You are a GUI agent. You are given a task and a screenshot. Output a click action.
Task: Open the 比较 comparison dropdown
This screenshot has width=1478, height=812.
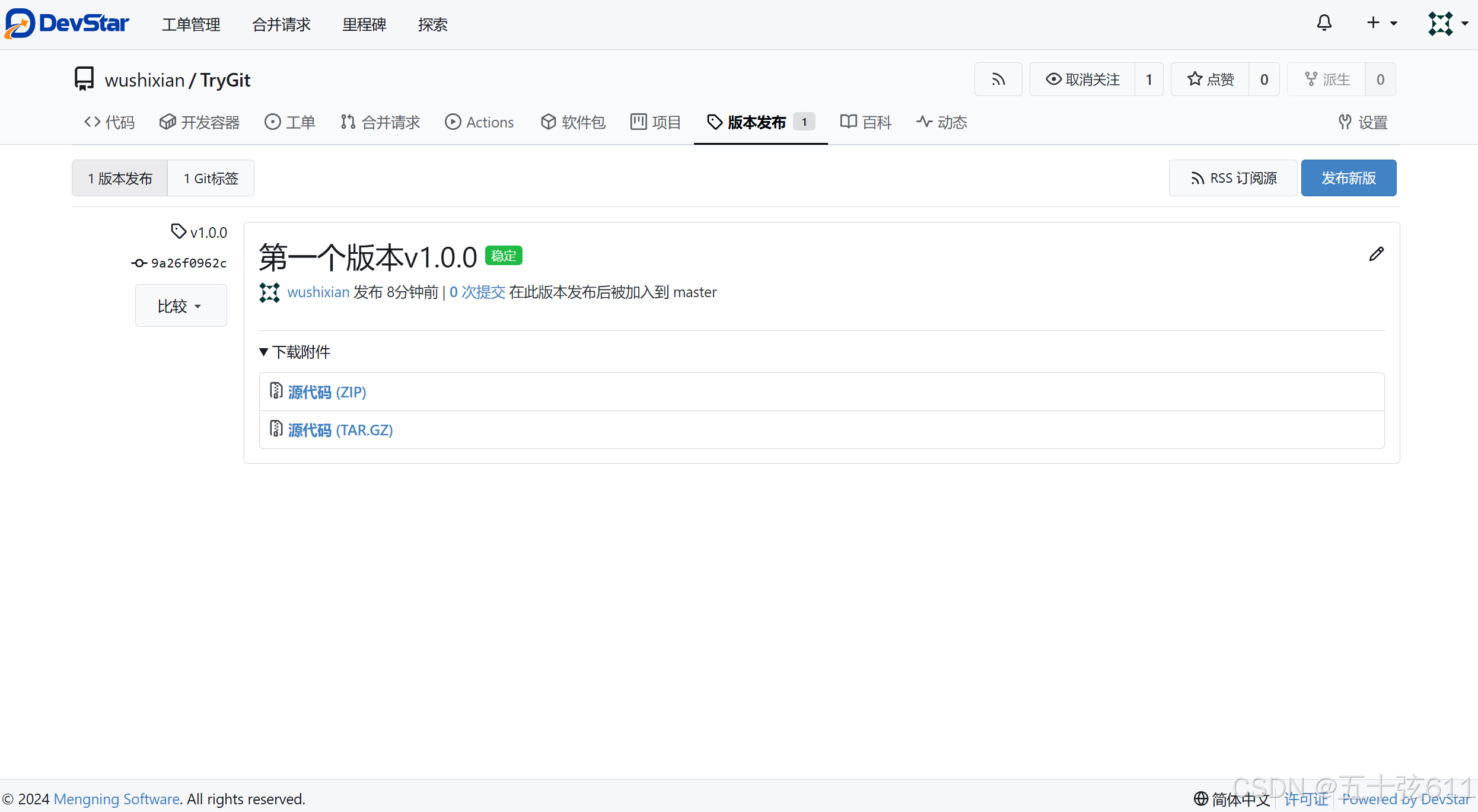[x=181, y=305]
